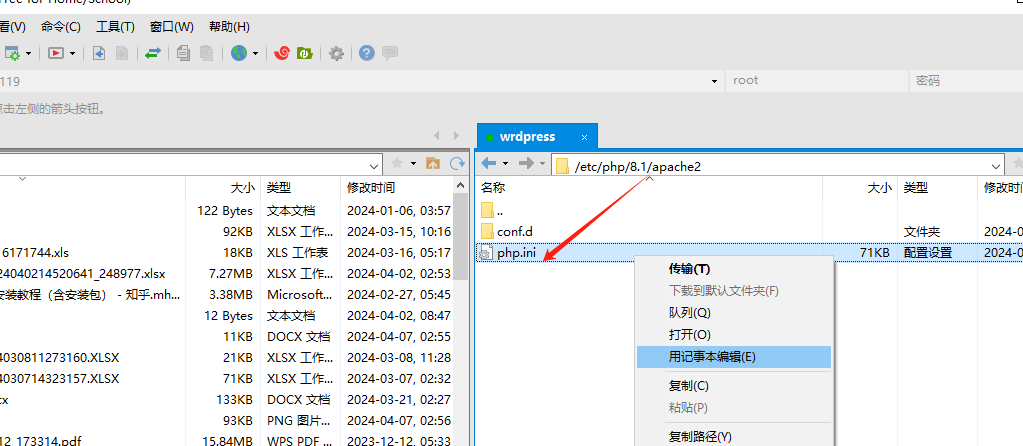This screenshot has height=446, width=1023.
Task: Click local pane favorites star icon
Action: [396, 163]
